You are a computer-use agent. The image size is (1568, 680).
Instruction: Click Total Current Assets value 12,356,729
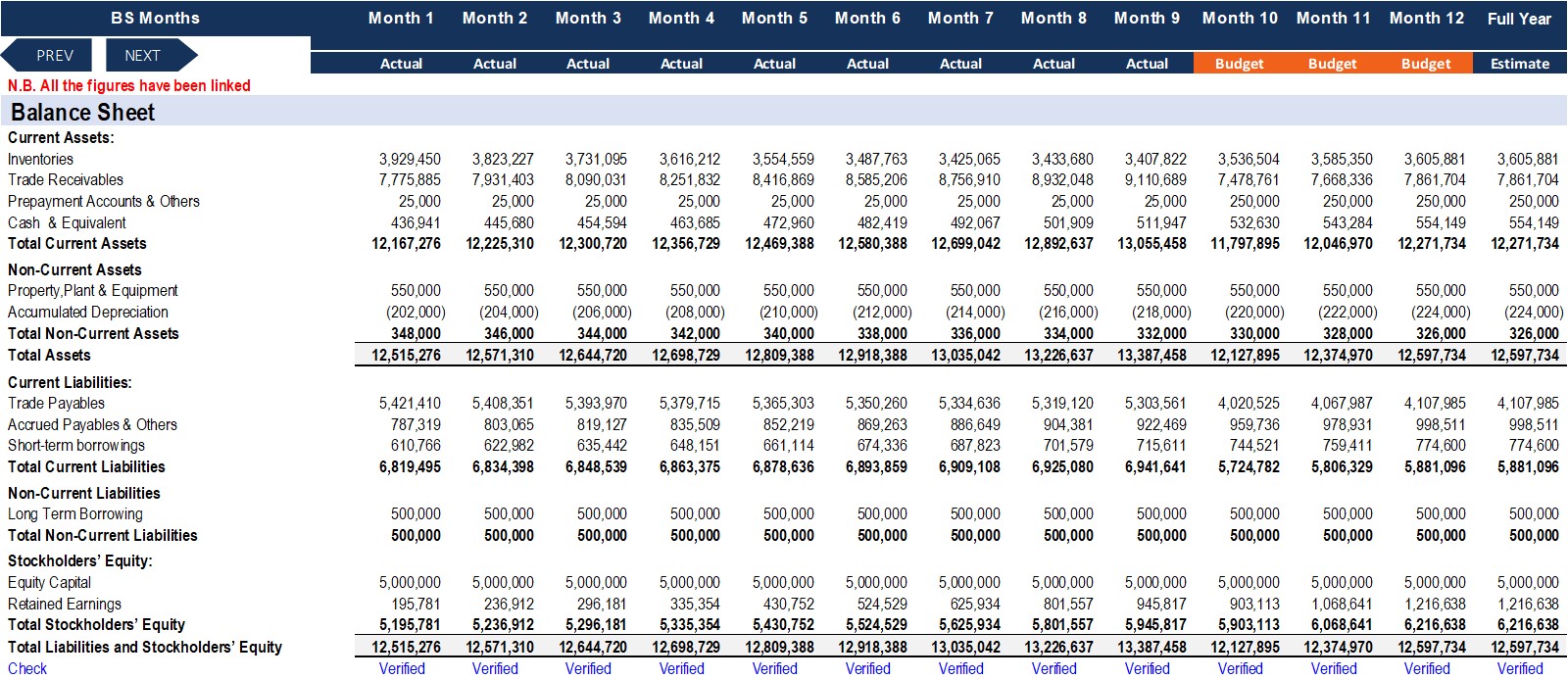pos(686,243)
